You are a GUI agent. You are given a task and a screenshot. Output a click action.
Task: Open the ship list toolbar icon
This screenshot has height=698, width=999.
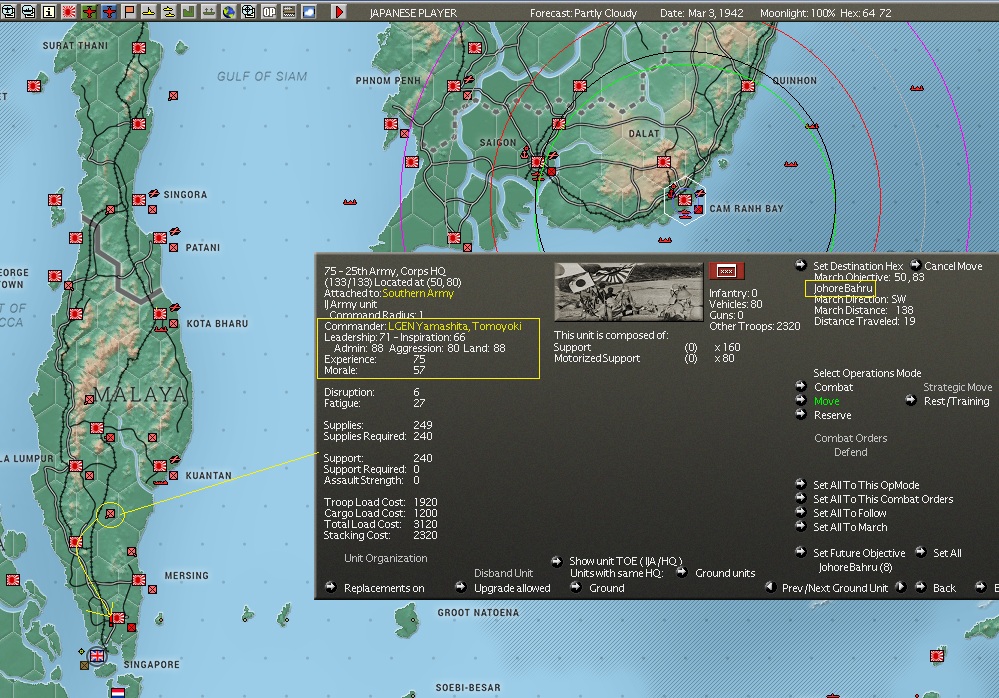click(x=29, y=11)
